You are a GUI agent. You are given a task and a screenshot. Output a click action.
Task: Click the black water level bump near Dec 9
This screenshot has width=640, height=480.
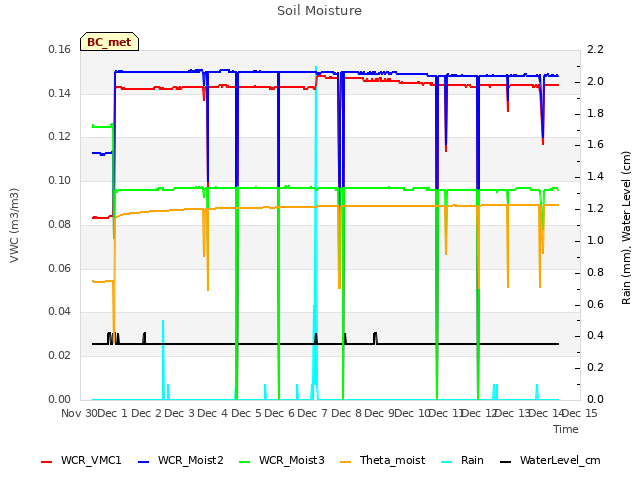click(x=375, y=338)
